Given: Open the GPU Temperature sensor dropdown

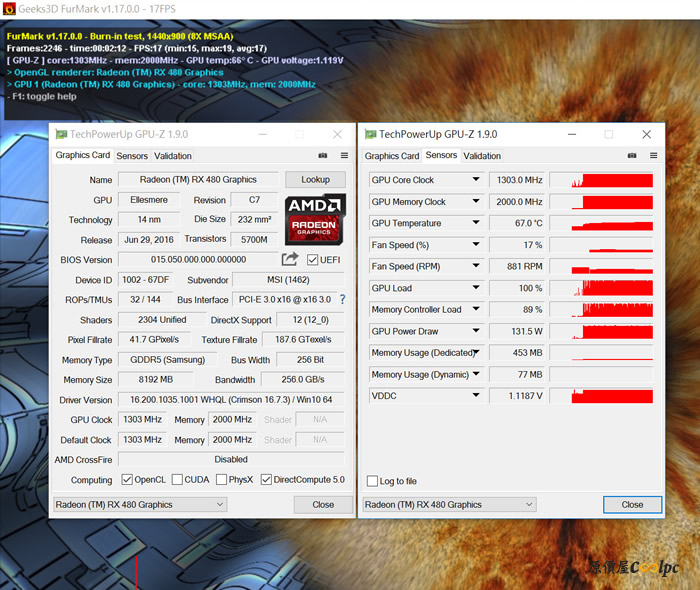Looking at the screenshot, I should click(476, 223).
